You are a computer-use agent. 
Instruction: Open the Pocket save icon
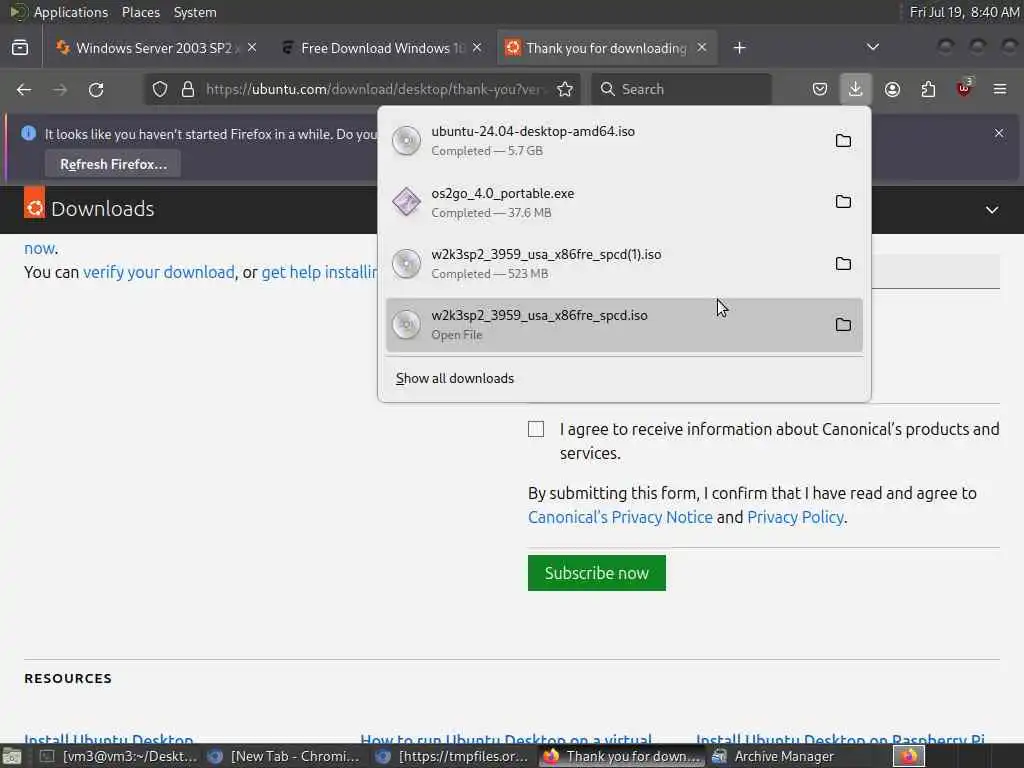pyautogui.click(x=820, y=89)
